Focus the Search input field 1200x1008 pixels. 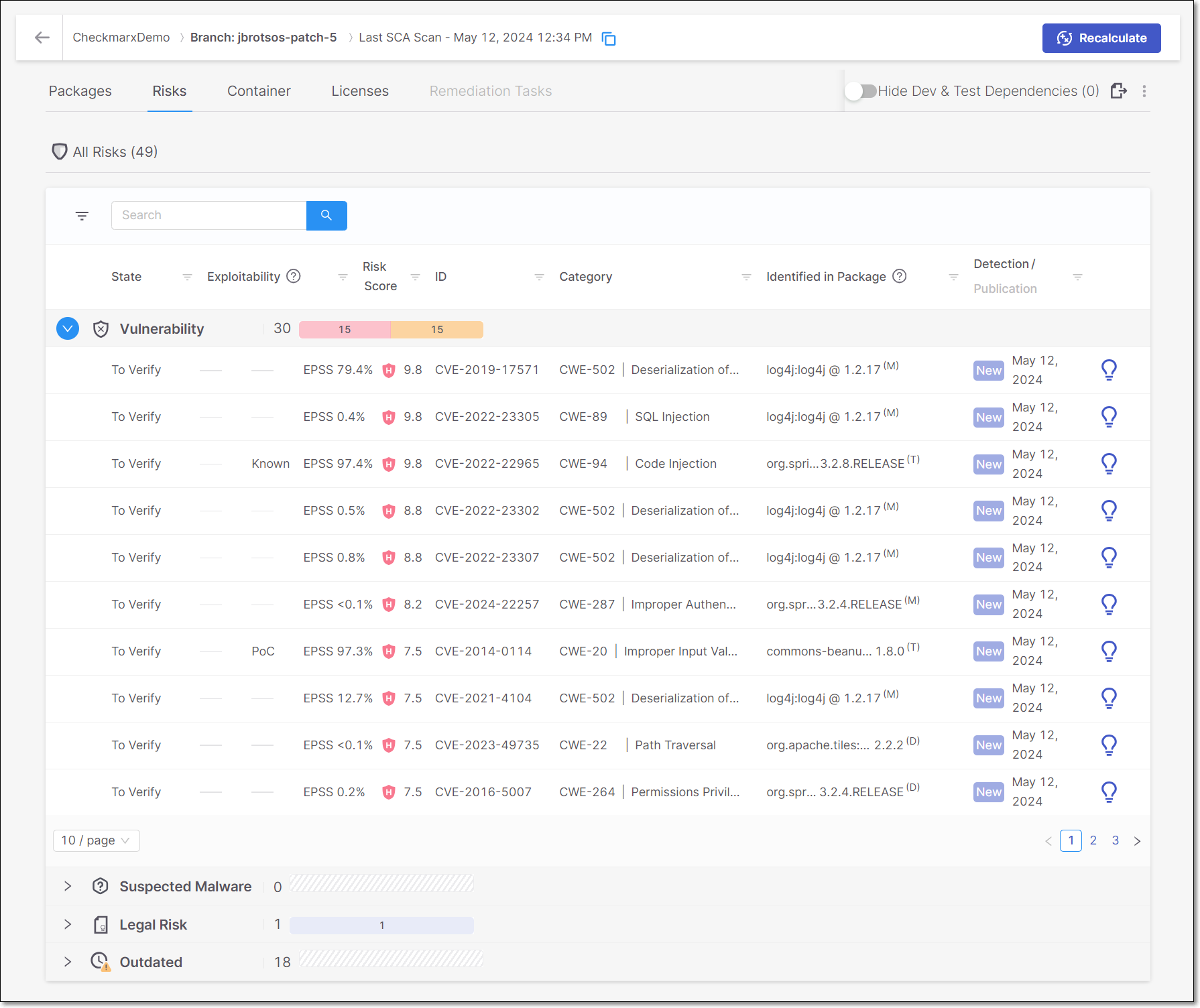pyautogui.click(x=209, y=216)
